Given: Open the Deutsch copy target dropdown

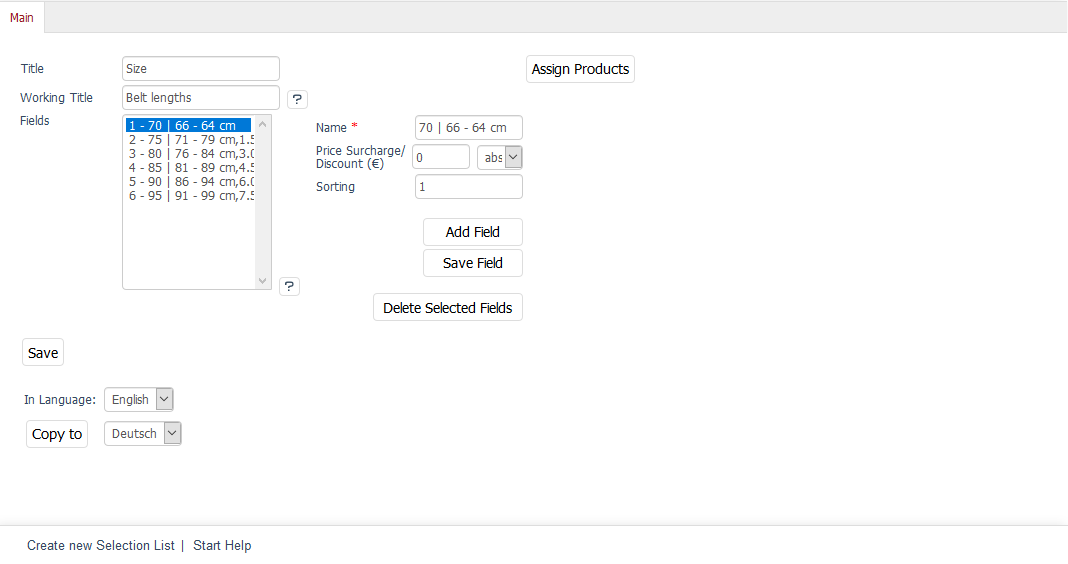Looking at the screenshot, I should click(x=142, y=433).
